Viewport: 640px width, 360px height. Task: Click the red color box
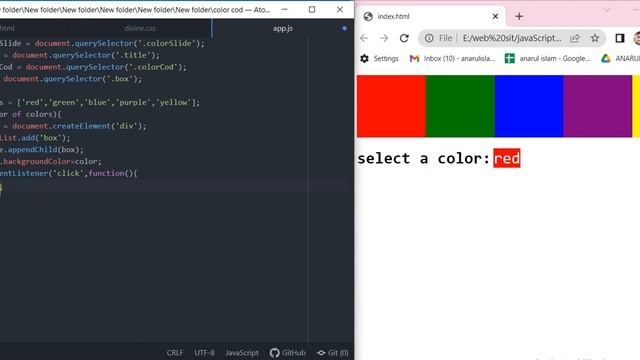[391, 106]
